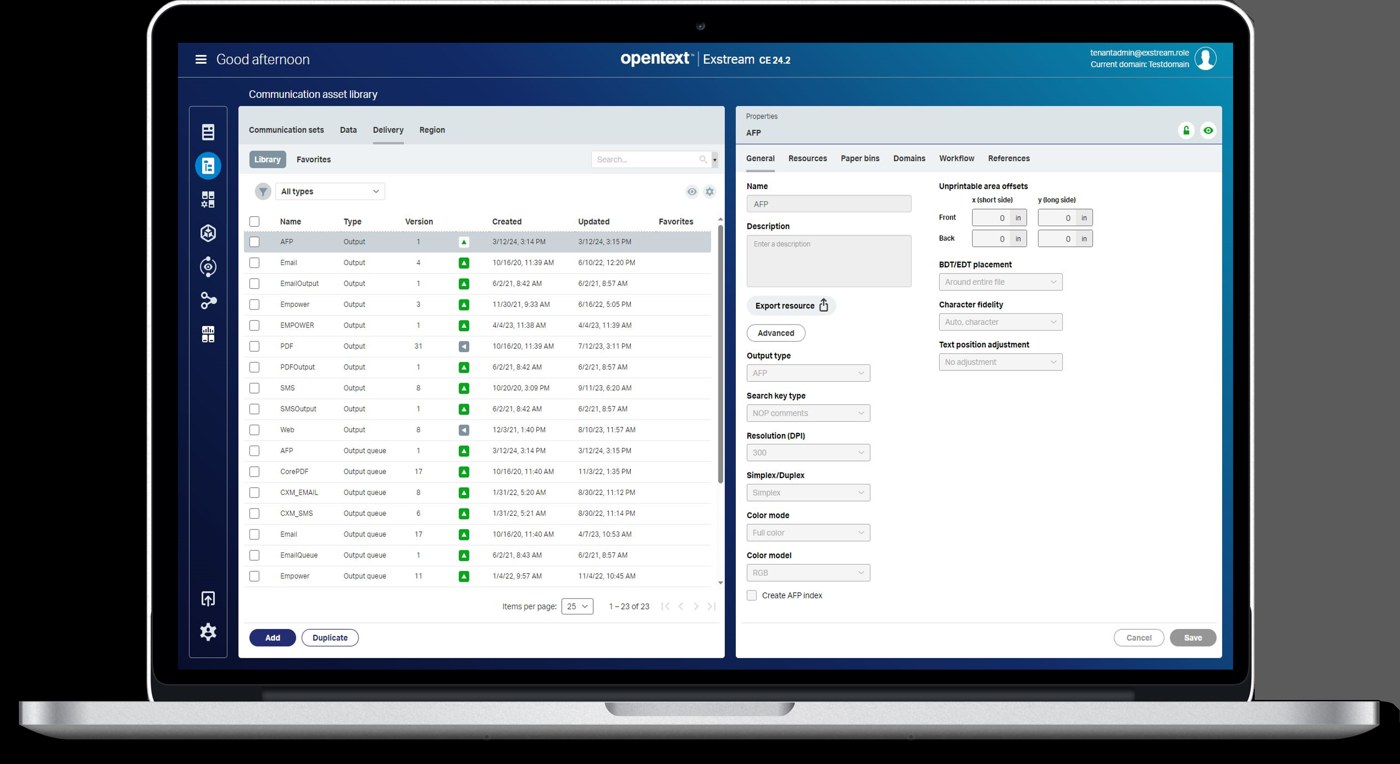Image resolution: width=1400 pixels, height=764 pixels.
Task: Click the Cancel button
Action: click(1139, 637)
